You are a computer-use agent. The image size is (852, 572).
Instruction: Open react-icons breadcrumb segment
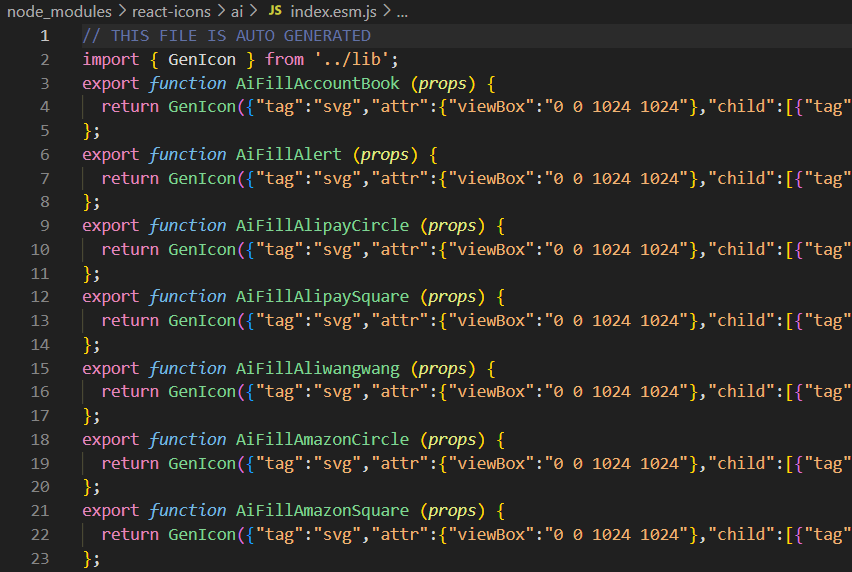171,11
